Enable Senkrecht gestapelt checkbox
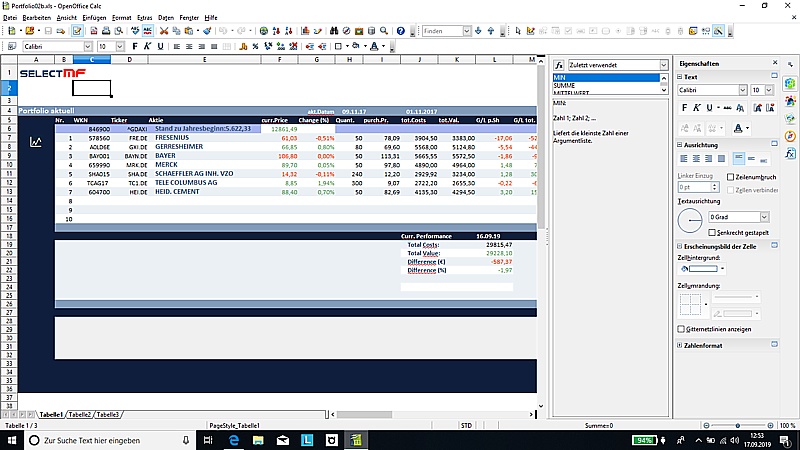This screenshot has height=450, width=800. coord(712,233)
